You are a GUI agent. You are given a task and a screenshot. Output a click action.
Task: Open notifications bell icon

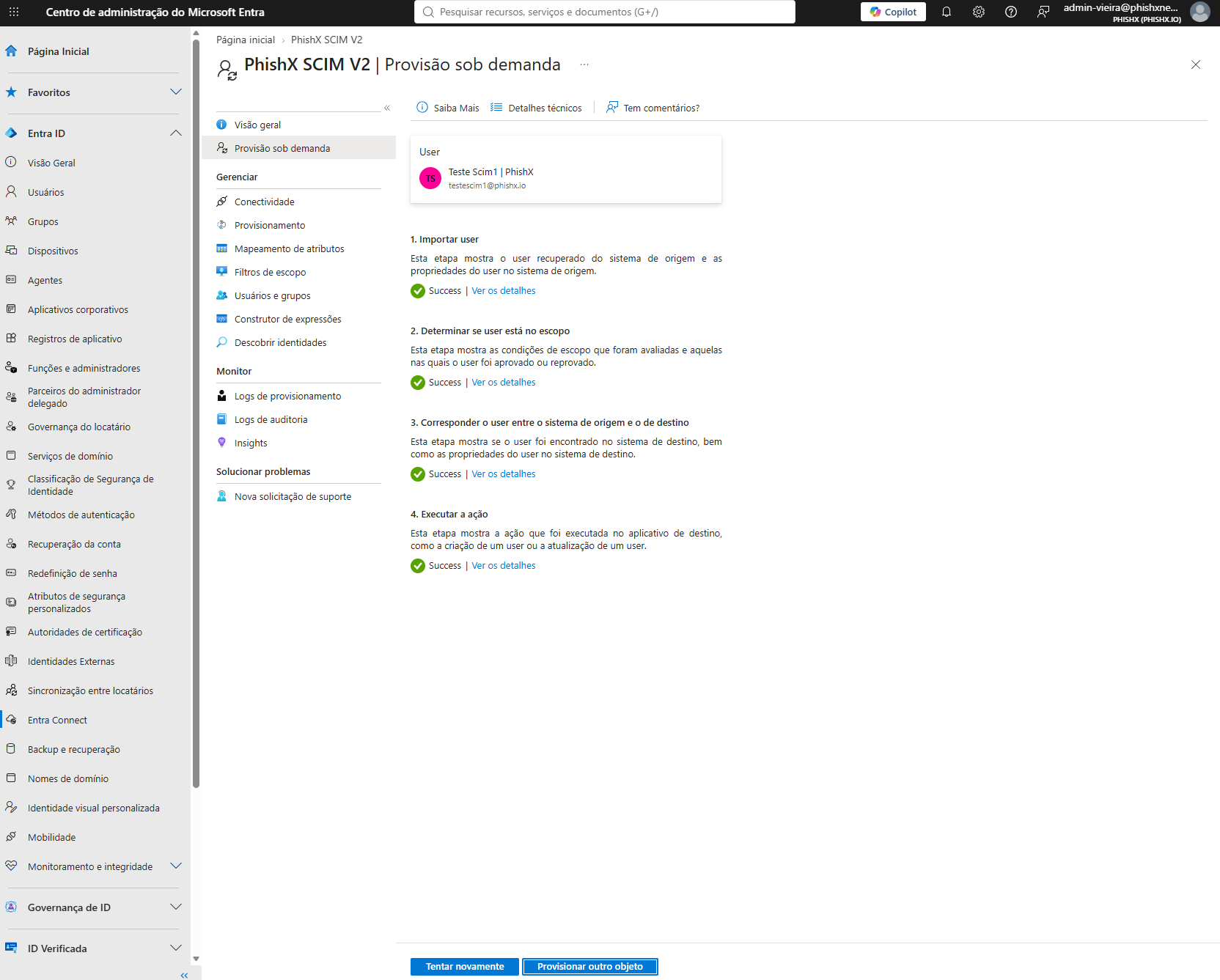pos(947,12)
